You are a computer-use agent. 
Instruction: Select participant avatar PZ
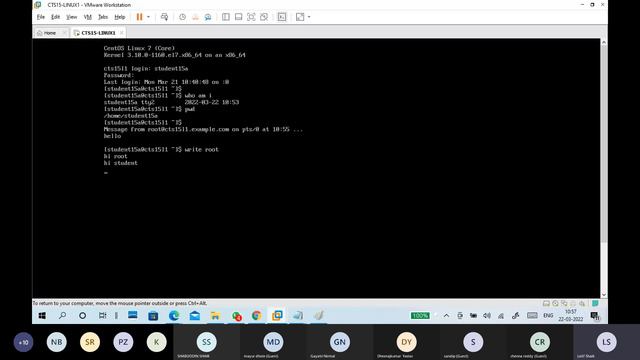coord(123,342)
